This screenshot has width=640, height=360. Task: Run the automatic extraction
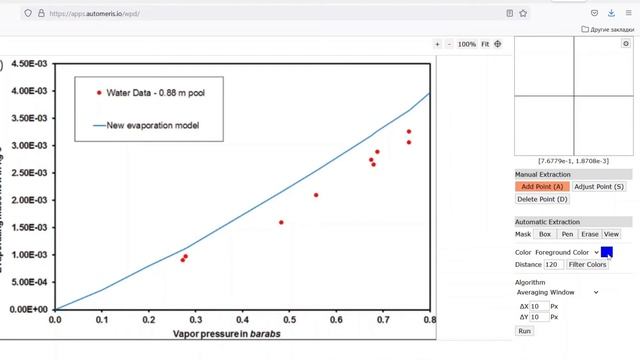coord(524,331)
